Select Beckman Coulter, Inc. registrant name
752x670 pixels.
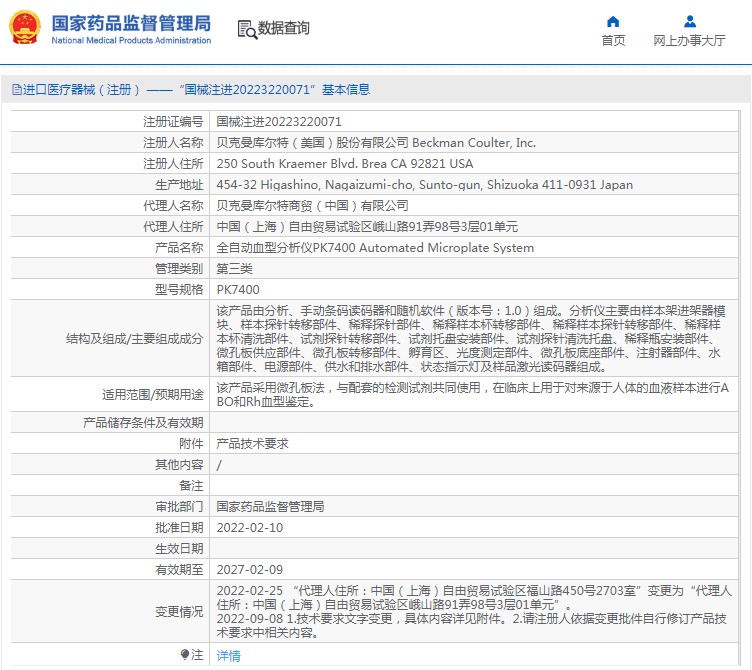474,143
